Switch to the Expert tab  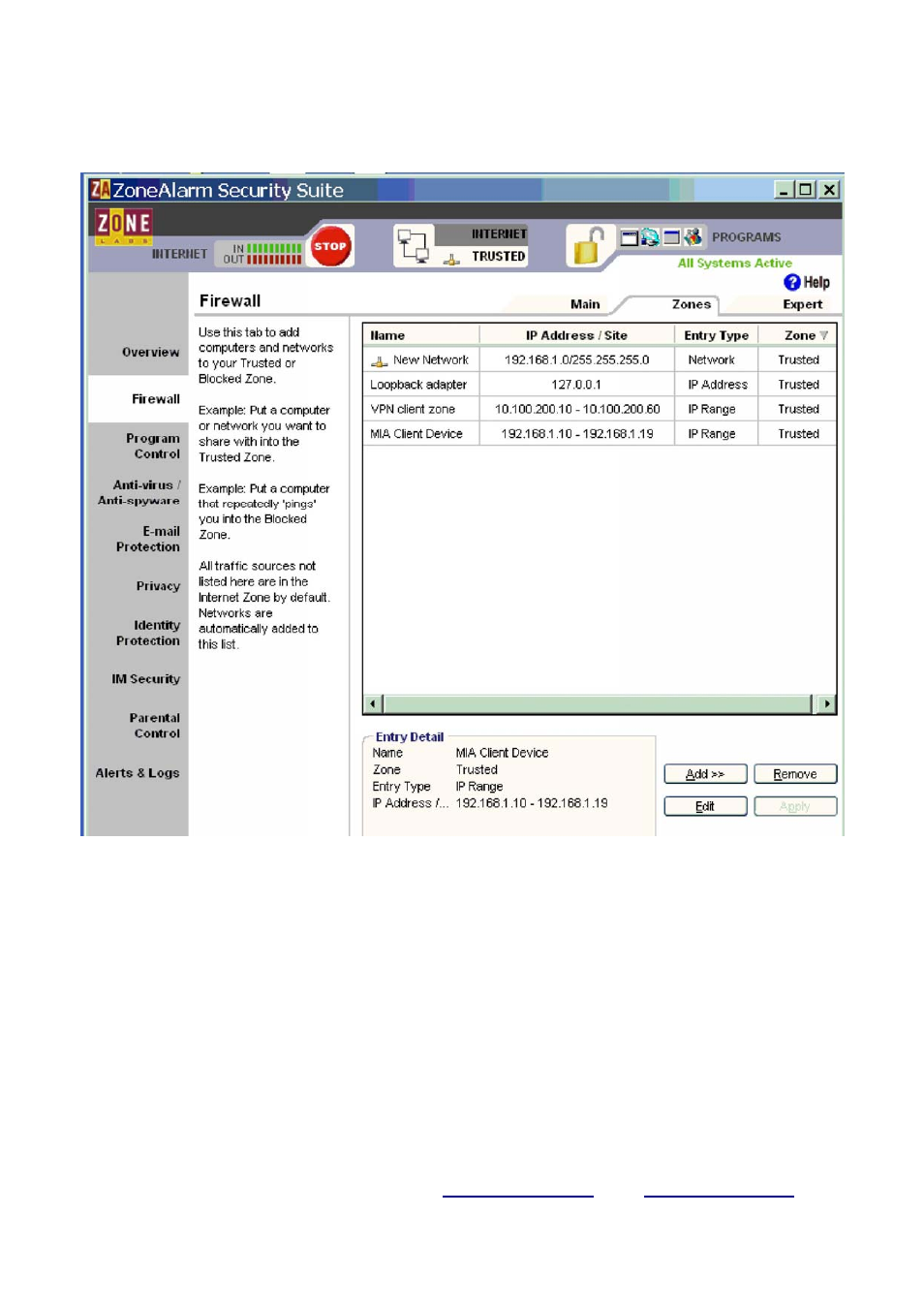(x=803, y=304)
